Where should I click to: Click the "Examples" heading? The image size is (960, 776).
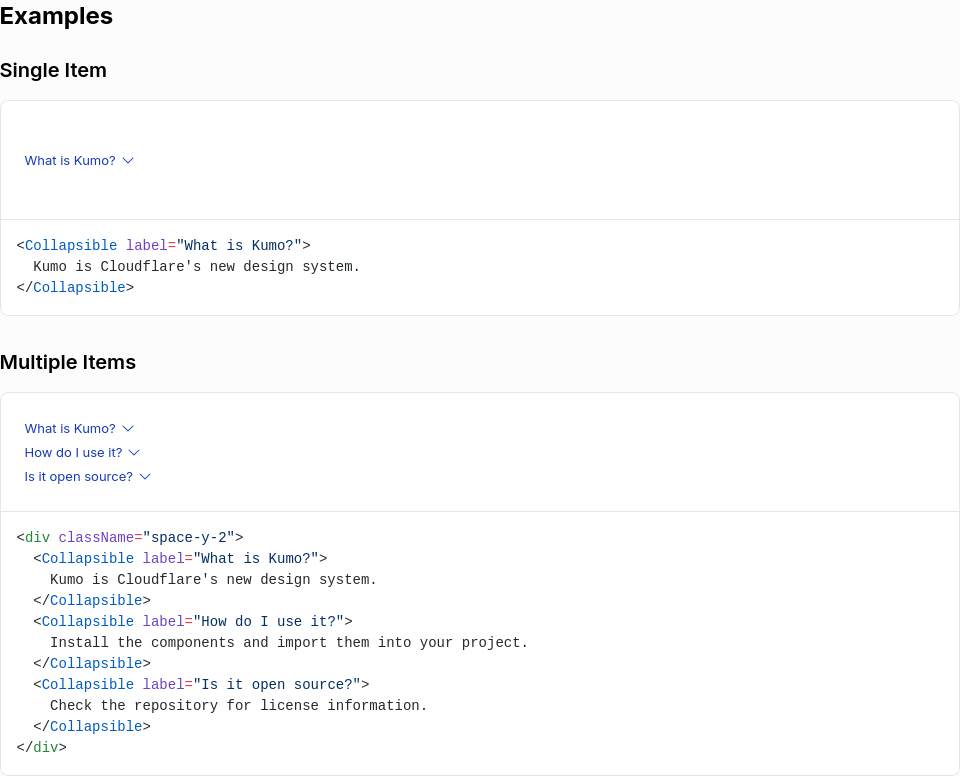(56, 16)
